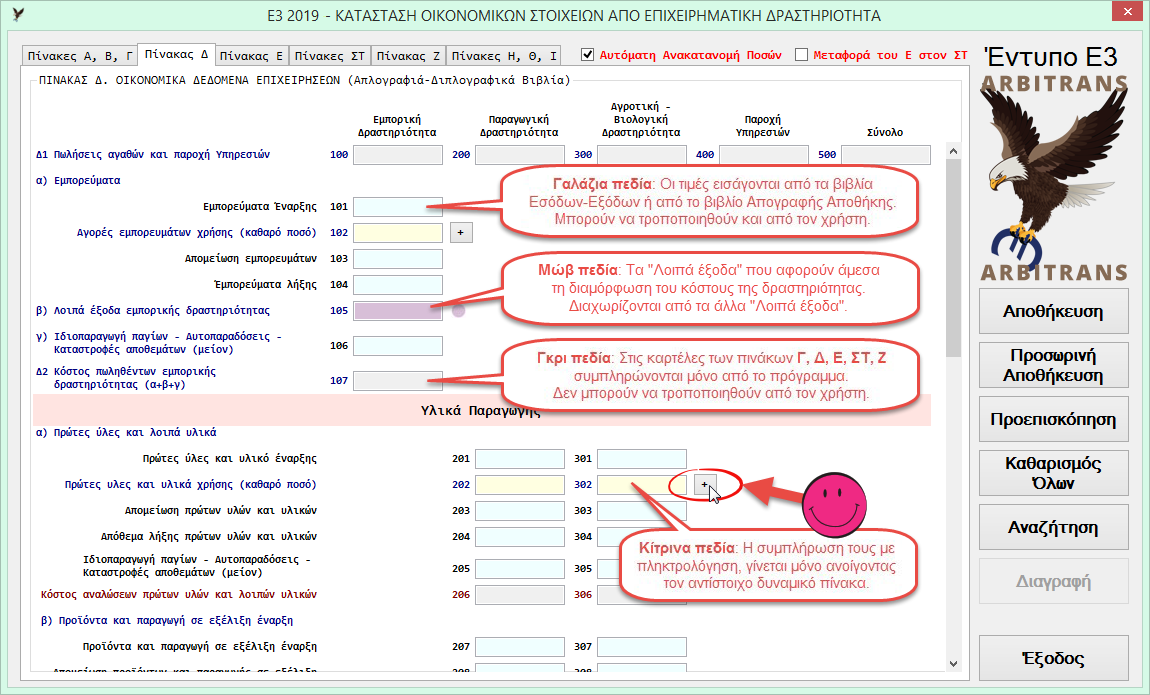Toggle the Αυτόματη Ανακατανομή Ποσών checkbox
Image resolution: width=1150 pixels, height=695 pixels.
click(x=587, y=55)
